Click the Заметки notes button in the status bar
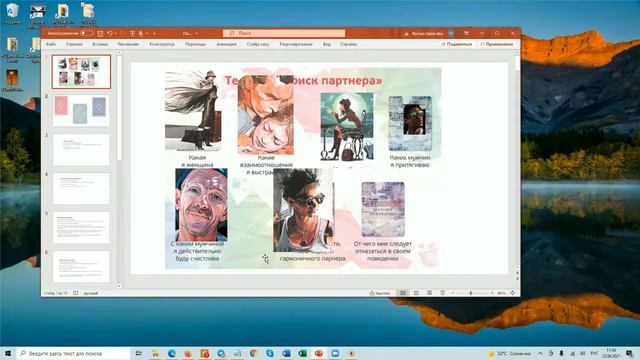The height and width of the screenshot is (360, 640). pos(380,293)
